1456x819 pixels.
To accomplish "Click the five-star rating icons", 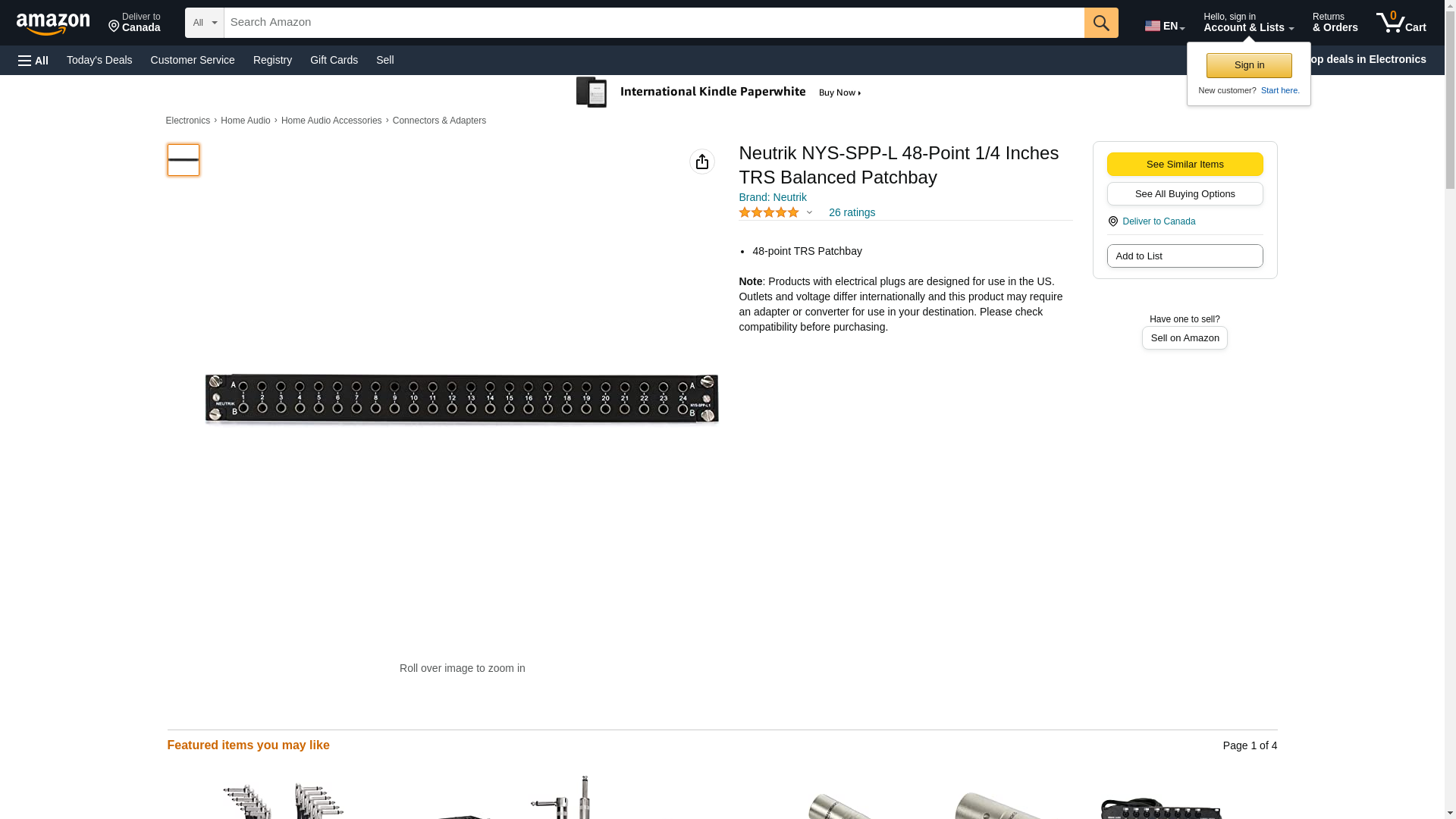I will click(769, 212).
